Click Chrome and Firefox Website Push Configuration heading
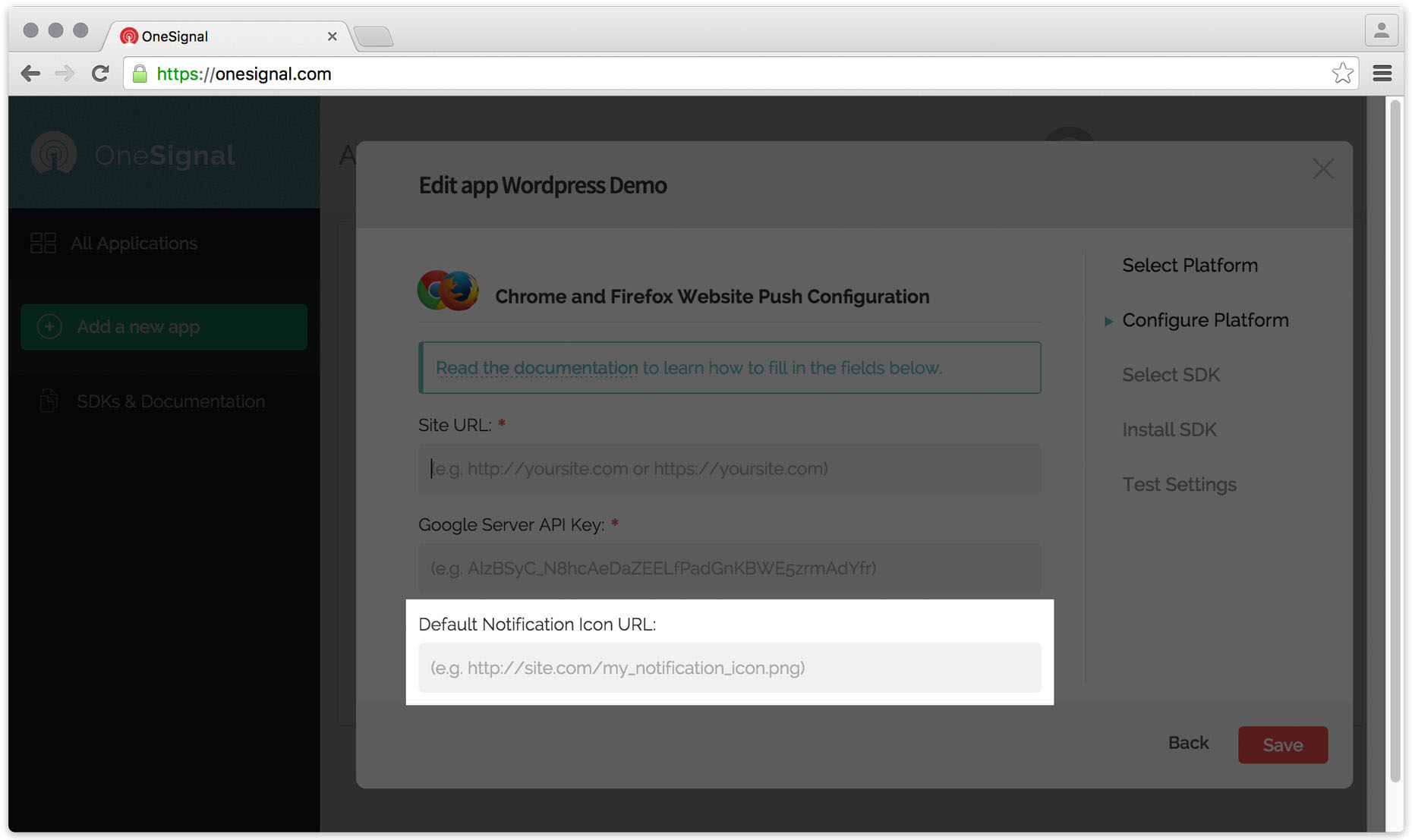This screenshot has width=1412, height=840. [712, 297]
